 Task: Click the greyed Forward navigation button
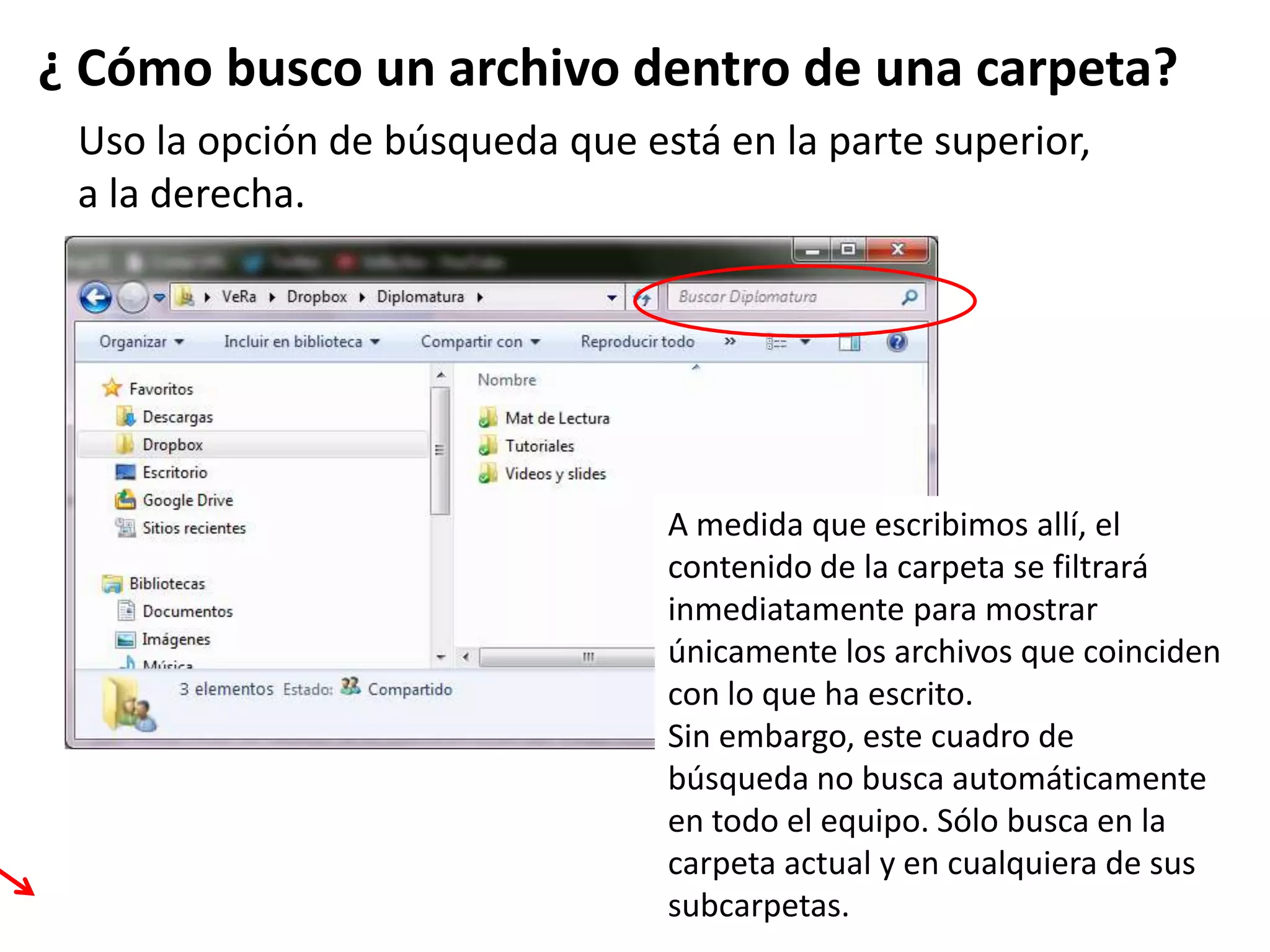pos(132,297)
